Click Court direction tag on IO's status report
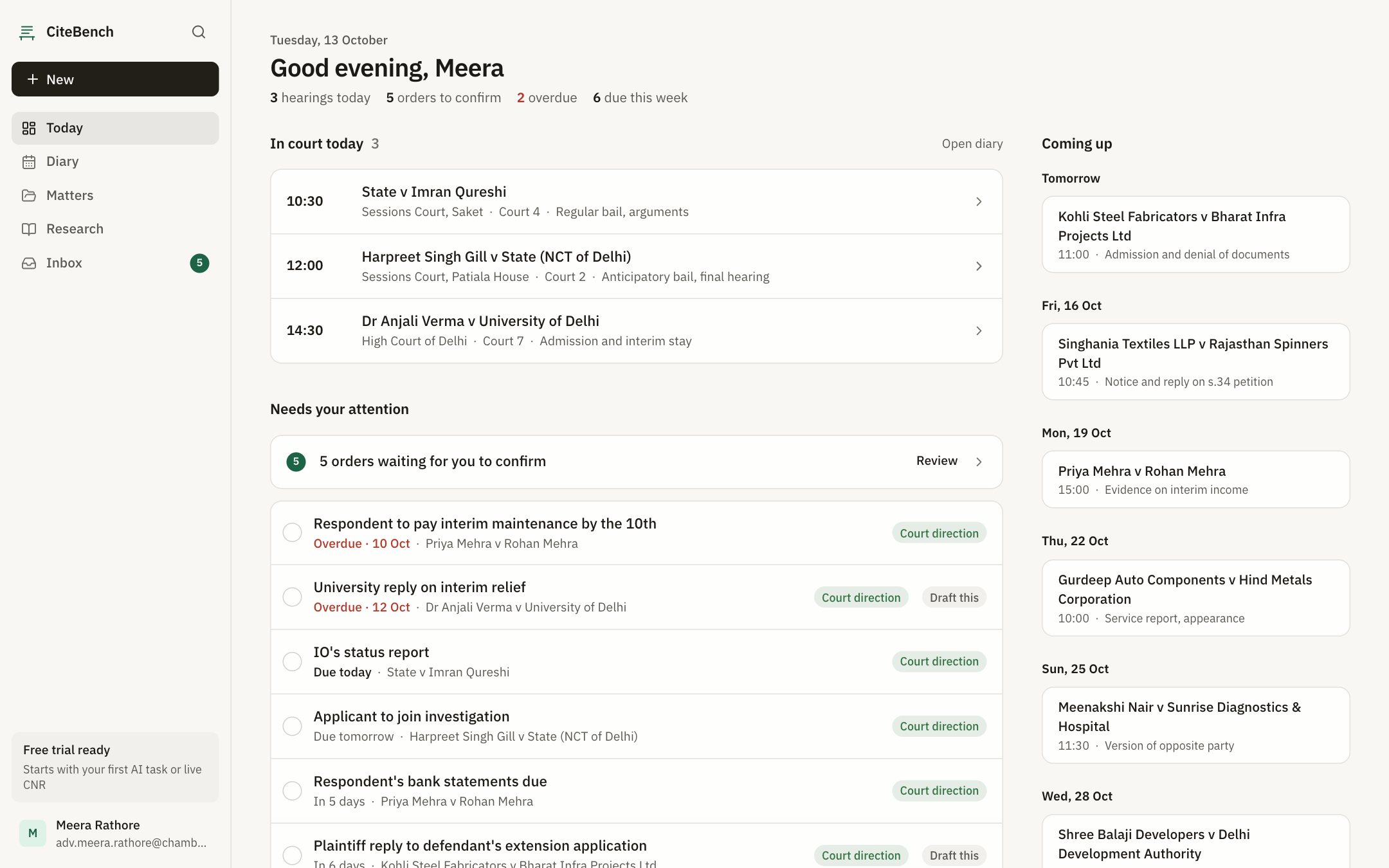The height and width of the screenshot is (868, 1389). [939, 662]
